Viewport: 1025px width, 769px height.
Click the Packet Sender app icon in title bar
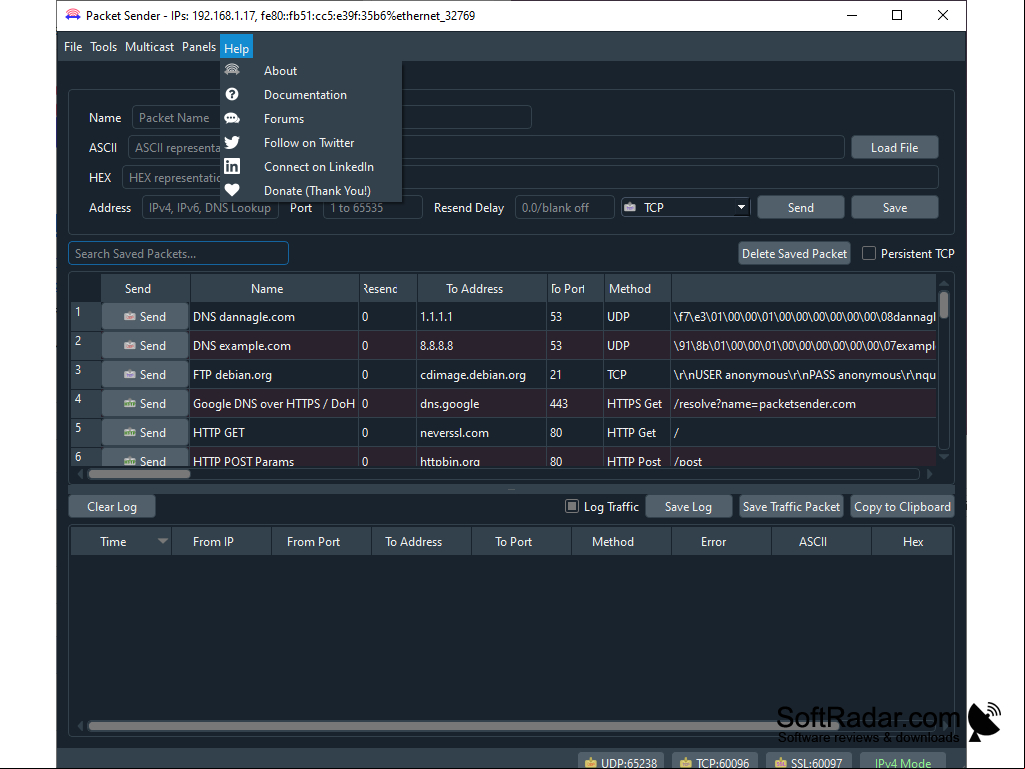point(73,15)
